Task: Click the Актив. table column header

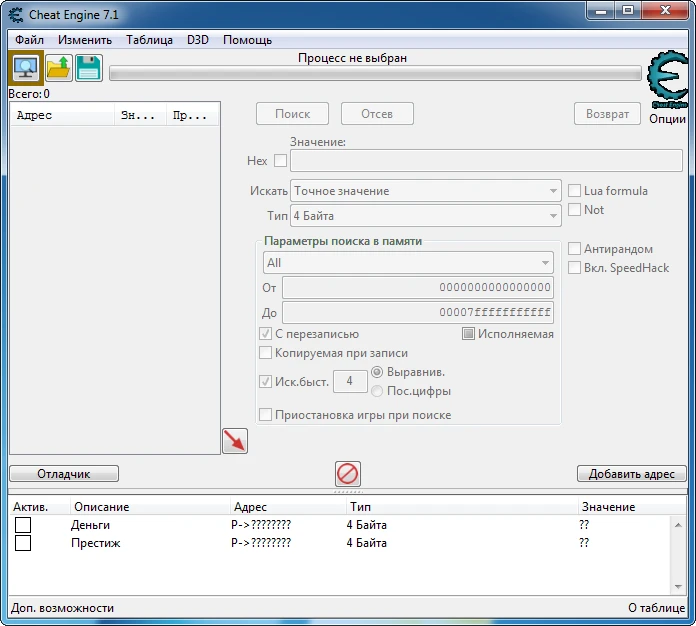Action: pos(40,507)
